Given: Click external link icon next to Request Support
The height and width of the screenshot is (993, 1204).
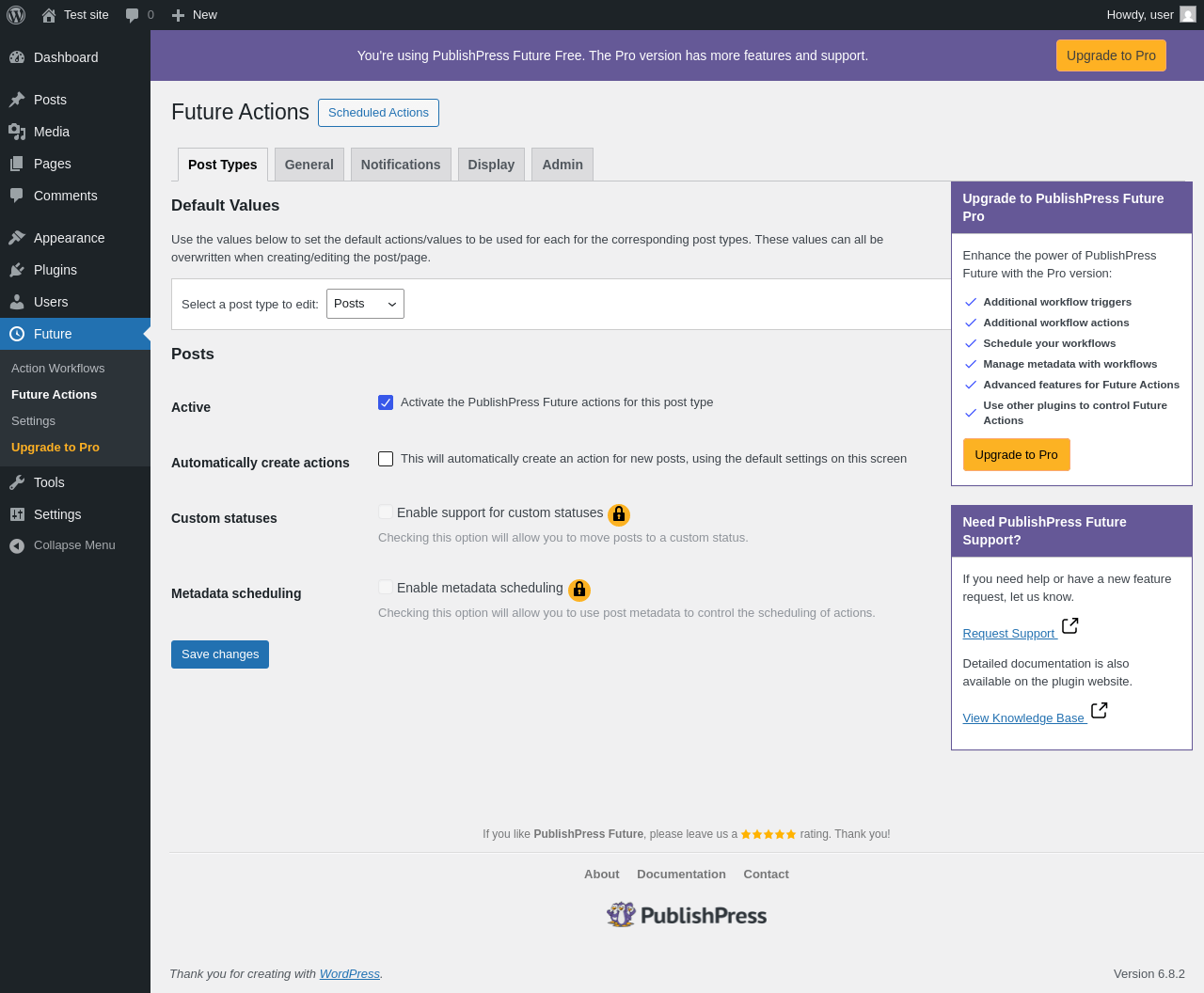Looking at the screenshot, I should [1069, 626].
